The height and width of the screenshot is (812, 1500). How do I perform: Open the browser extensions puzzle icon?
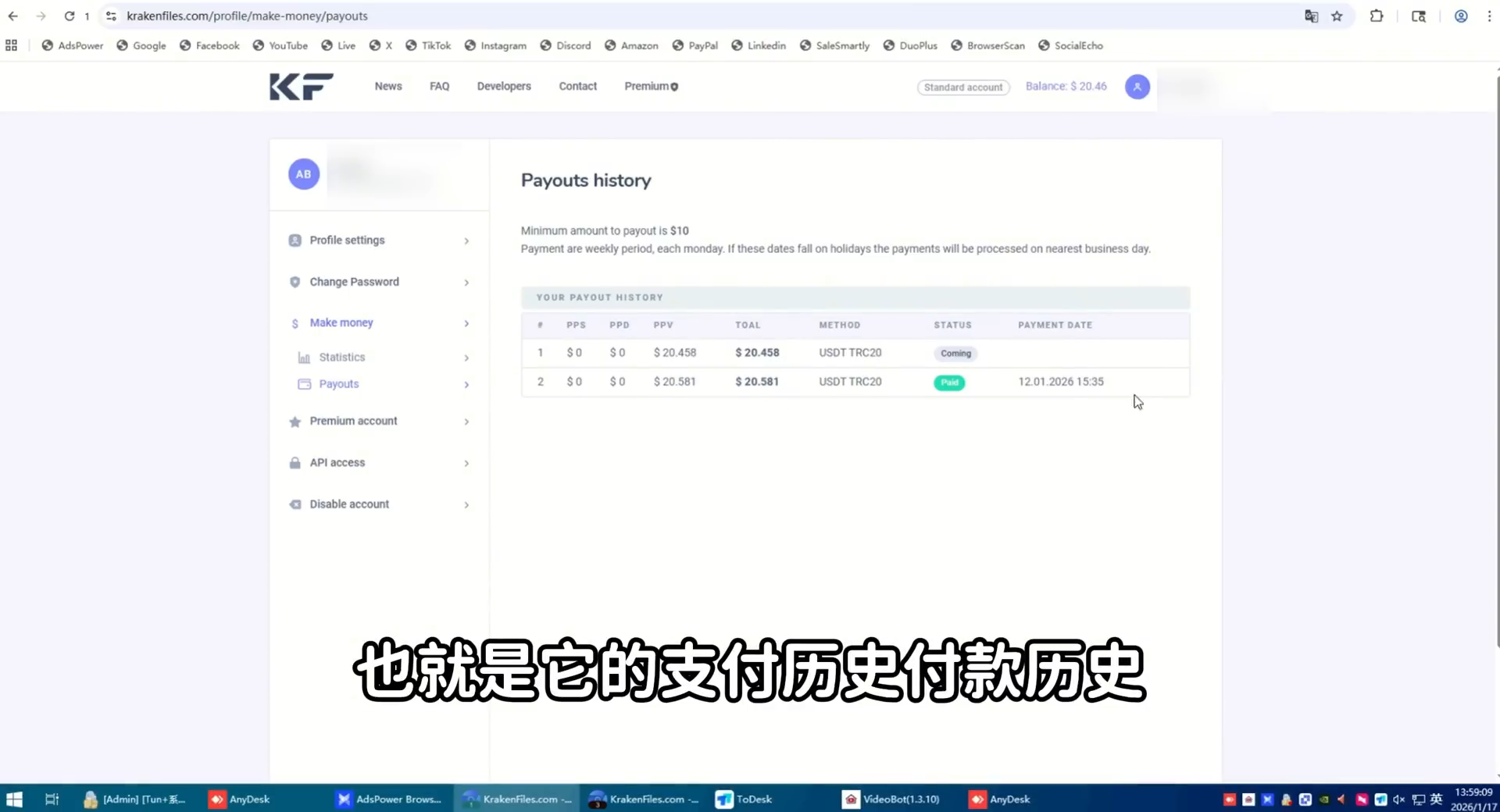click(x=1377, y=16)
